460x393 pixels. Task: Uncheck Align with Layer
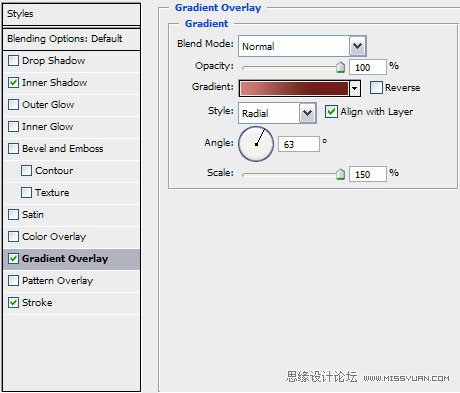[x=331, y=111]
